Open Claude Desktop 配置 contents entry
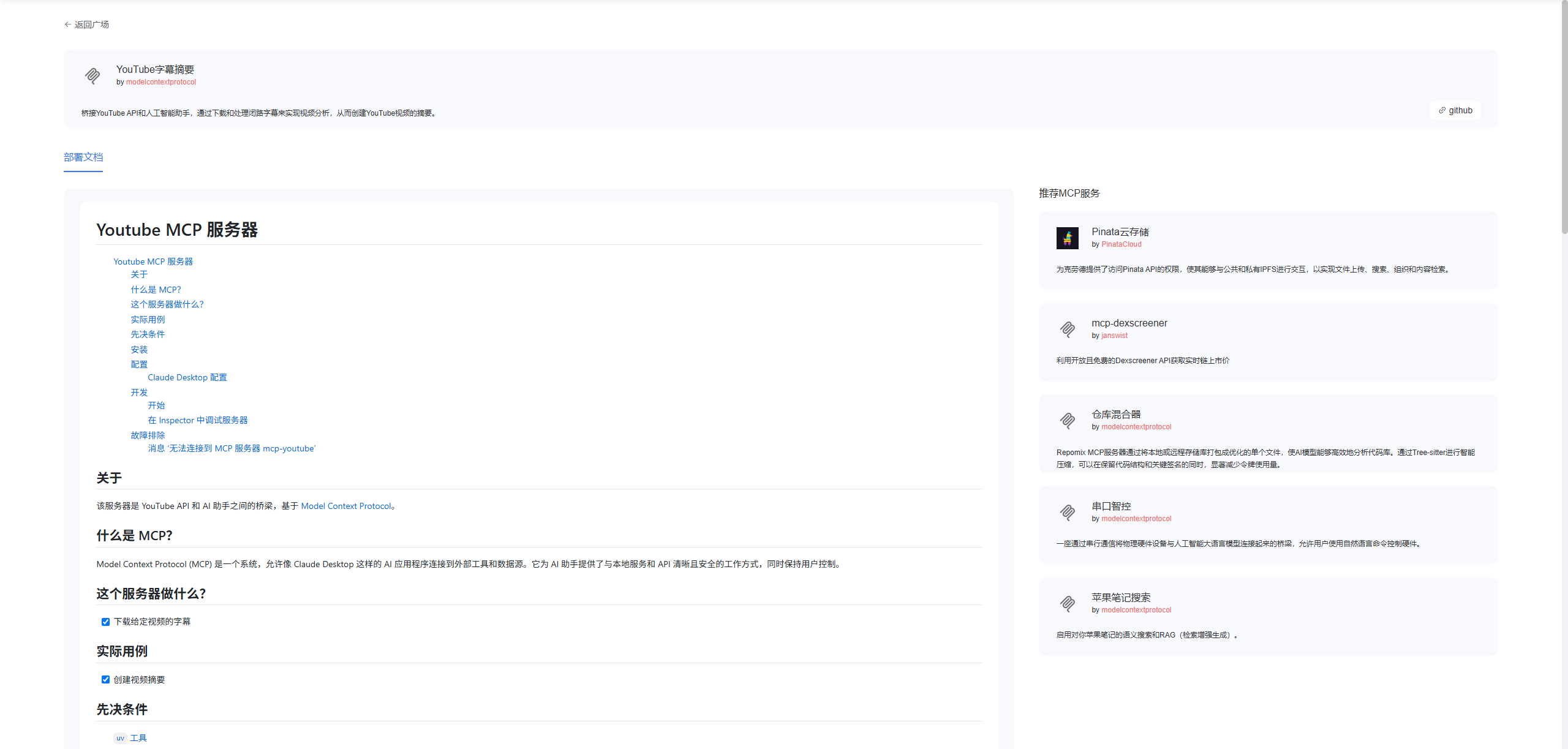The image size is (1568, 749). pyautogui.click(x=187, y=377)
